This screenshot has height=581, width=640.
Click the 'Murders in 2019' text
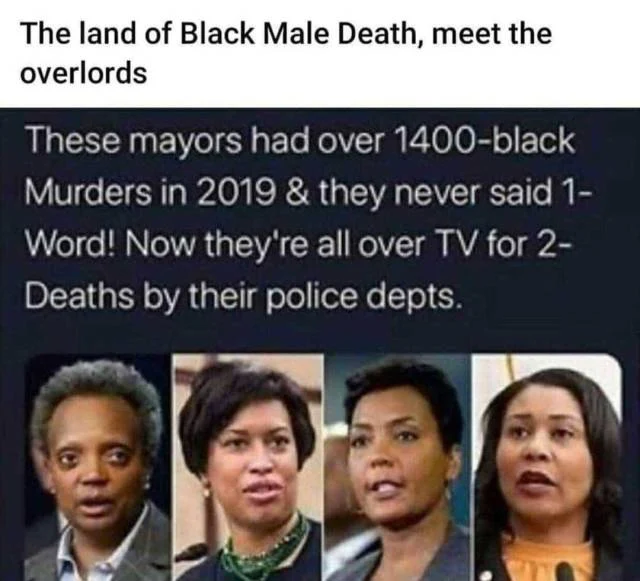click(x=149, y=192)
